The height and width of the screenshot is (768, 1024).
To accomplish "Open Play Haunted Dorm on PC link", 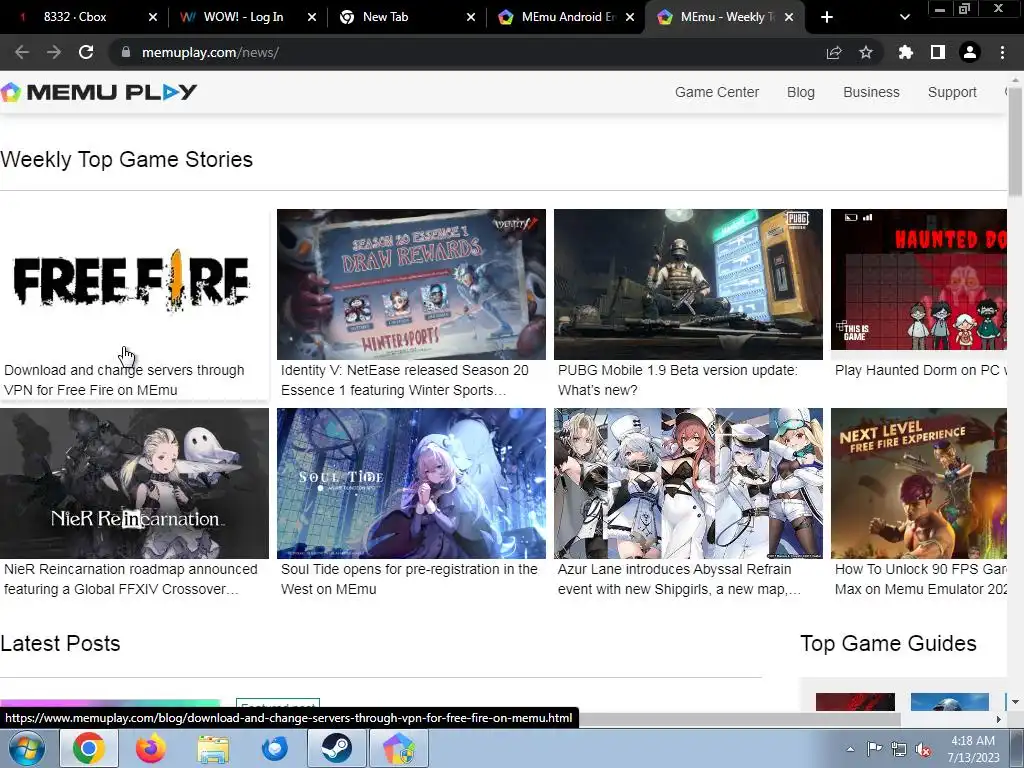I will coord(921,370).
